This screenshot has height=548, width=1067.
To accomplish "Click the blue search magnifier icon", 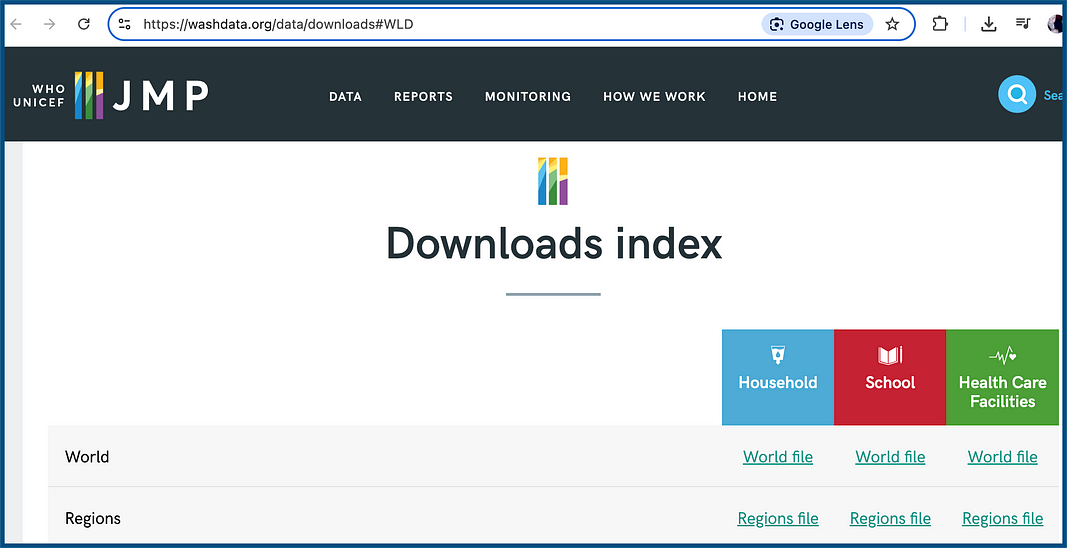I will [1017, 94].
